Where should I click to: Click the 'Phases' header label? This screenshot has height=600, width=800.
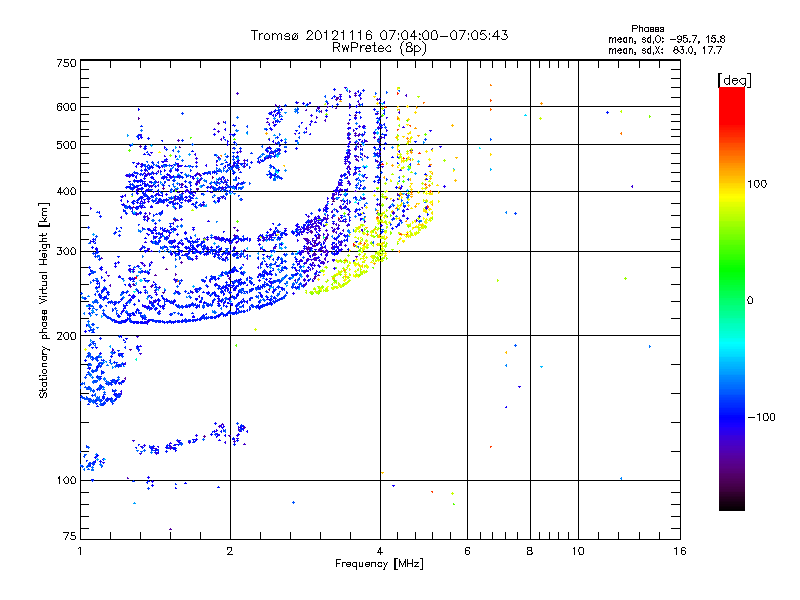tap(647, 29)
